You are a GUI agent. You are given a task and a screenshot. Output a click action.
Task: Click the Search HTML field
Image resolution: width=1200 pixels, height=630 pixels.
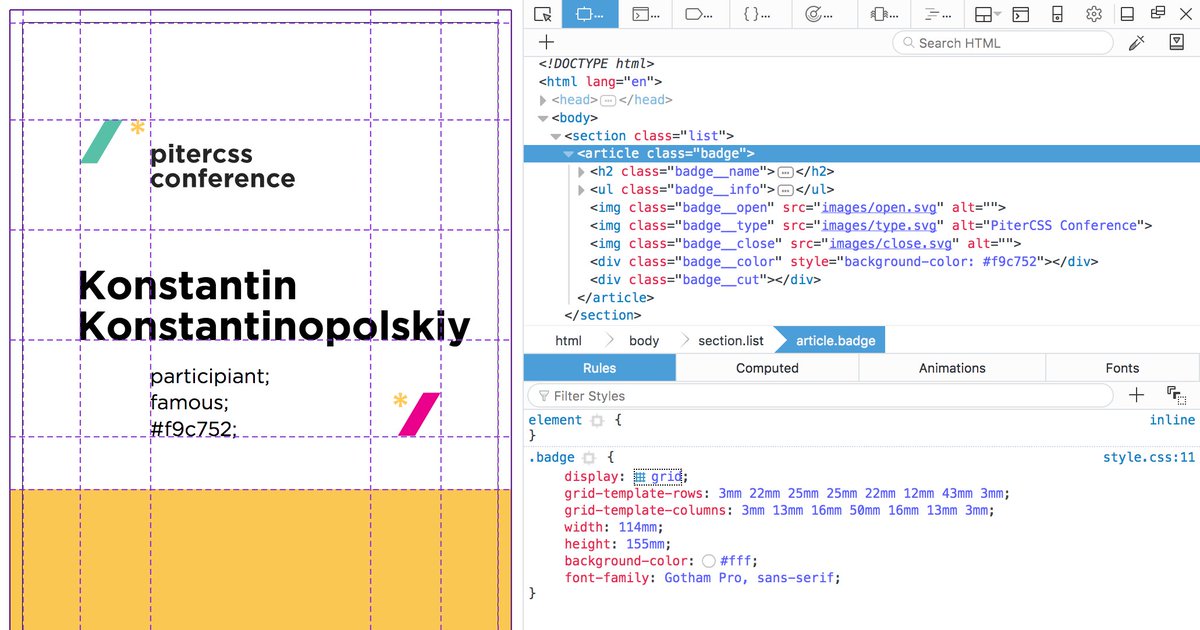[1003, 43]
